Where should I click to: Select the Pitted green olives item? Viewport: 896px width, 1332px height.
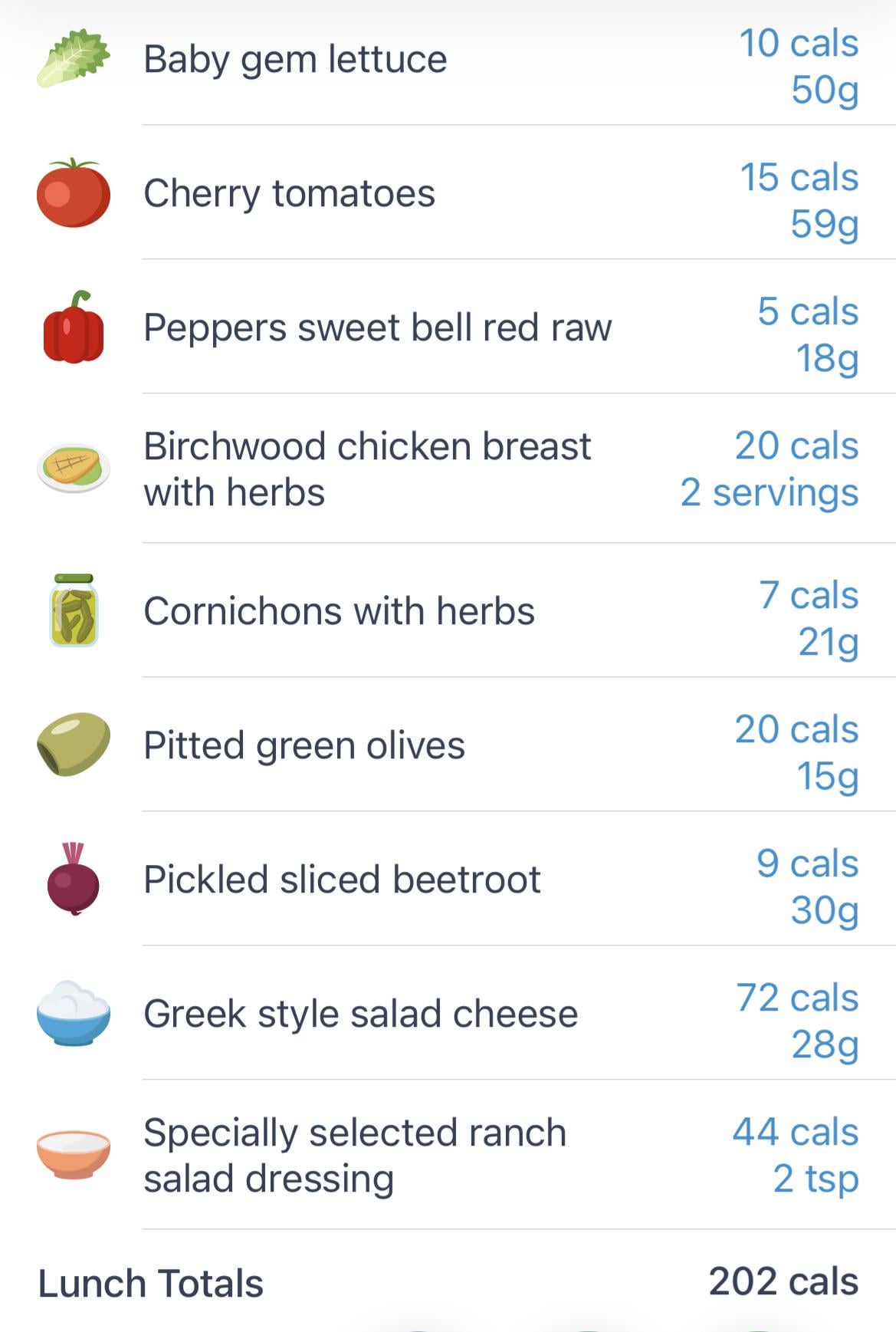point(304,745)
